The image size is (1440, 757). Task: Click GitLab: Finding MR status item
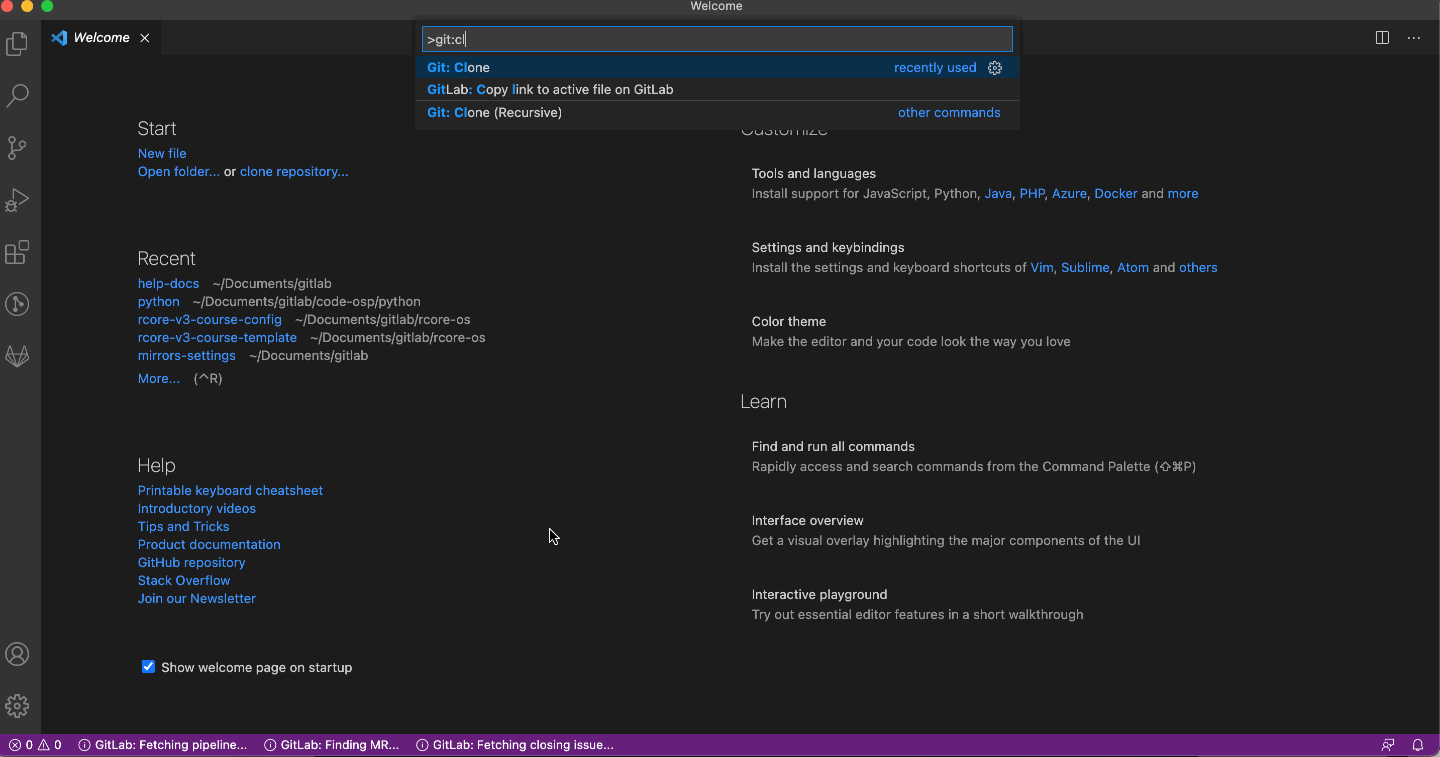tap(332, 745)
